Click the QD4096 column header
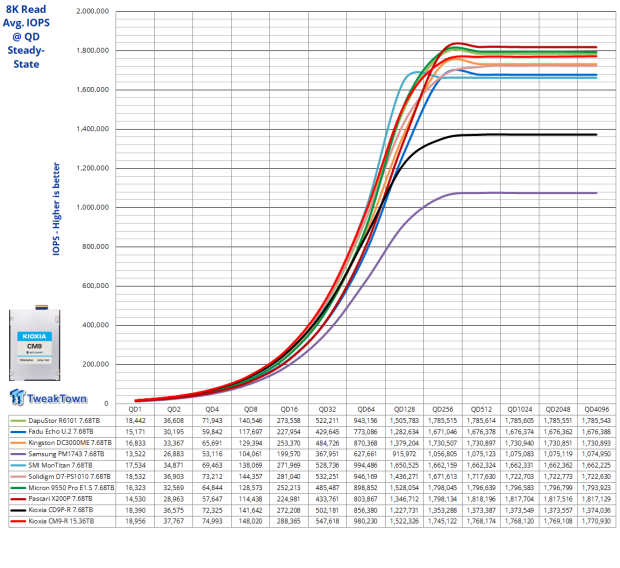The width and height of the screenshot is (620, 568). coord(597,409)
